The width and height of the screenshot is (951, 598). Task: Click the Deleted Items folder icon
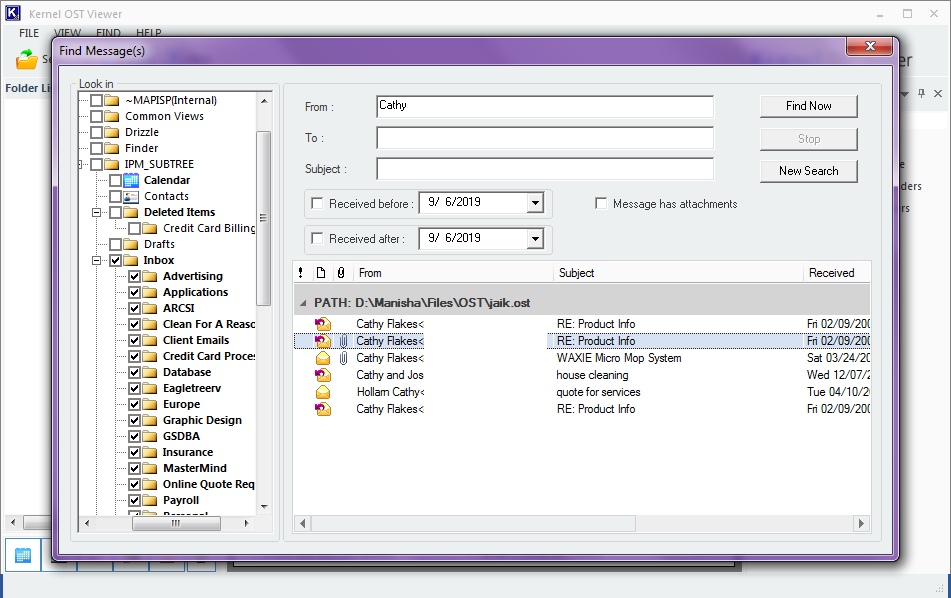point(131,212)
